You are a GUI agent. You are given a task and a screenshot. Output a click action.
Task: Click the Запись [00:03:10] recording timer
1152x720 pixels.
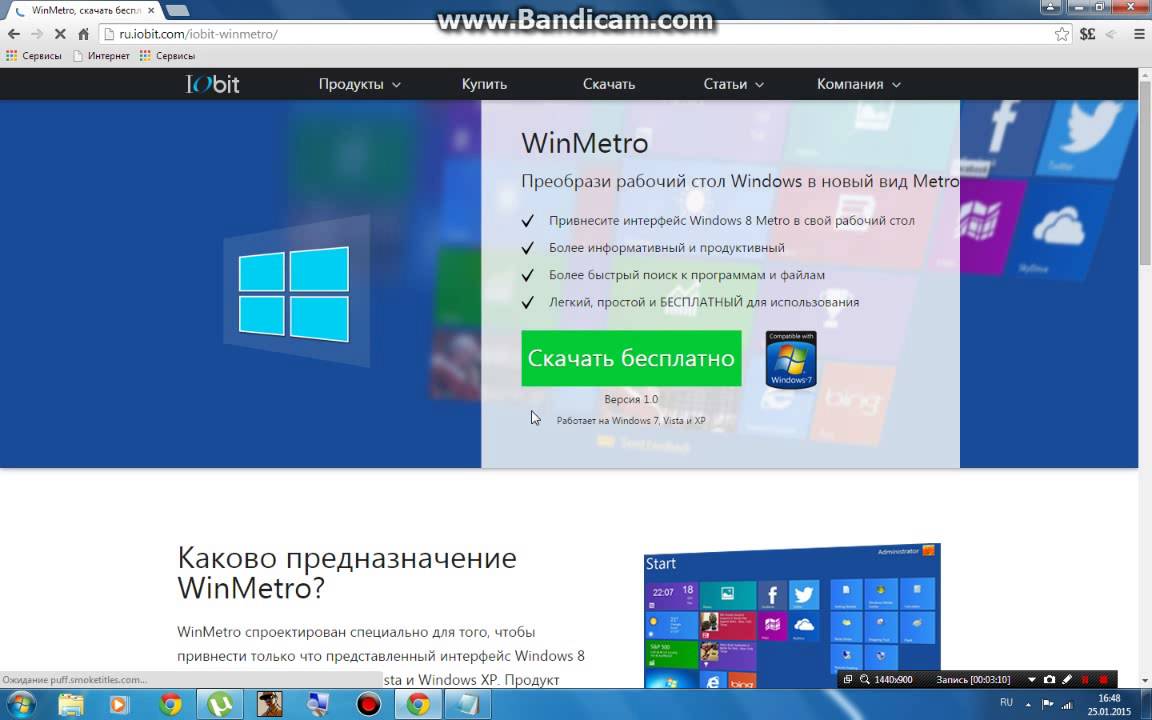coord(973,680)
